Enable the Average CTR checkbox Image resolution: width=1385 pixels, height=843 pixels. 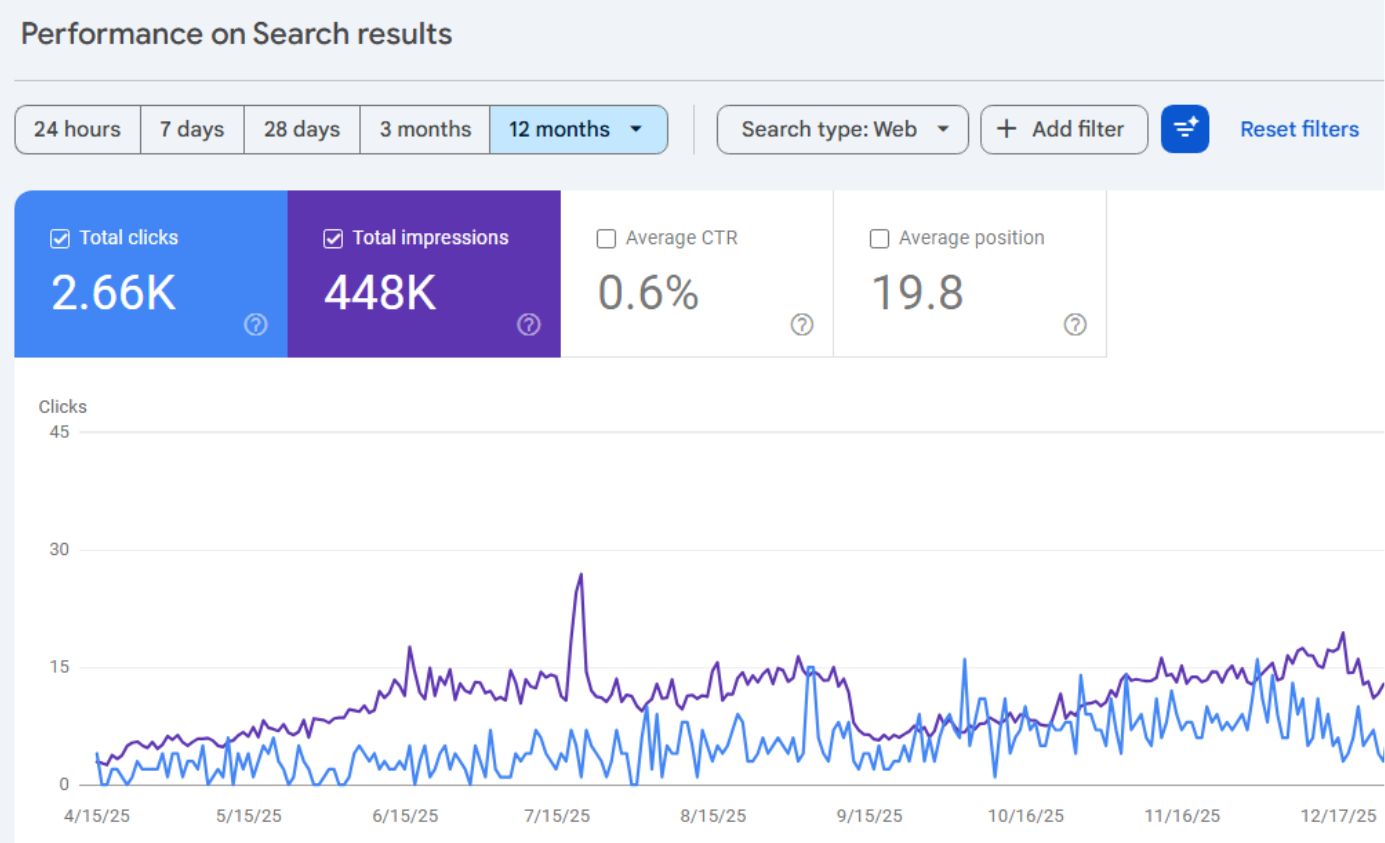[606, 239]
